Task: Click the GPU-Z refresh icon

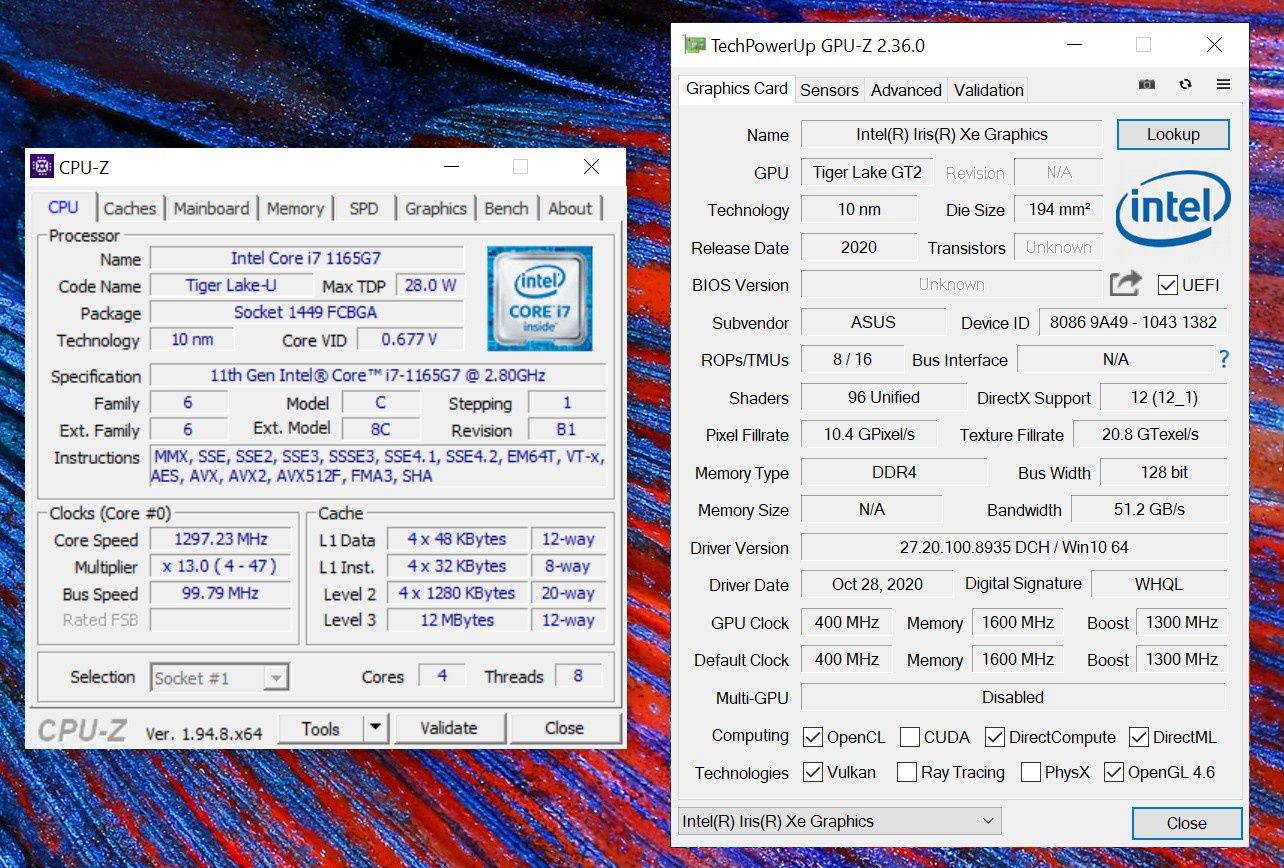Action: click(1185, 85)
